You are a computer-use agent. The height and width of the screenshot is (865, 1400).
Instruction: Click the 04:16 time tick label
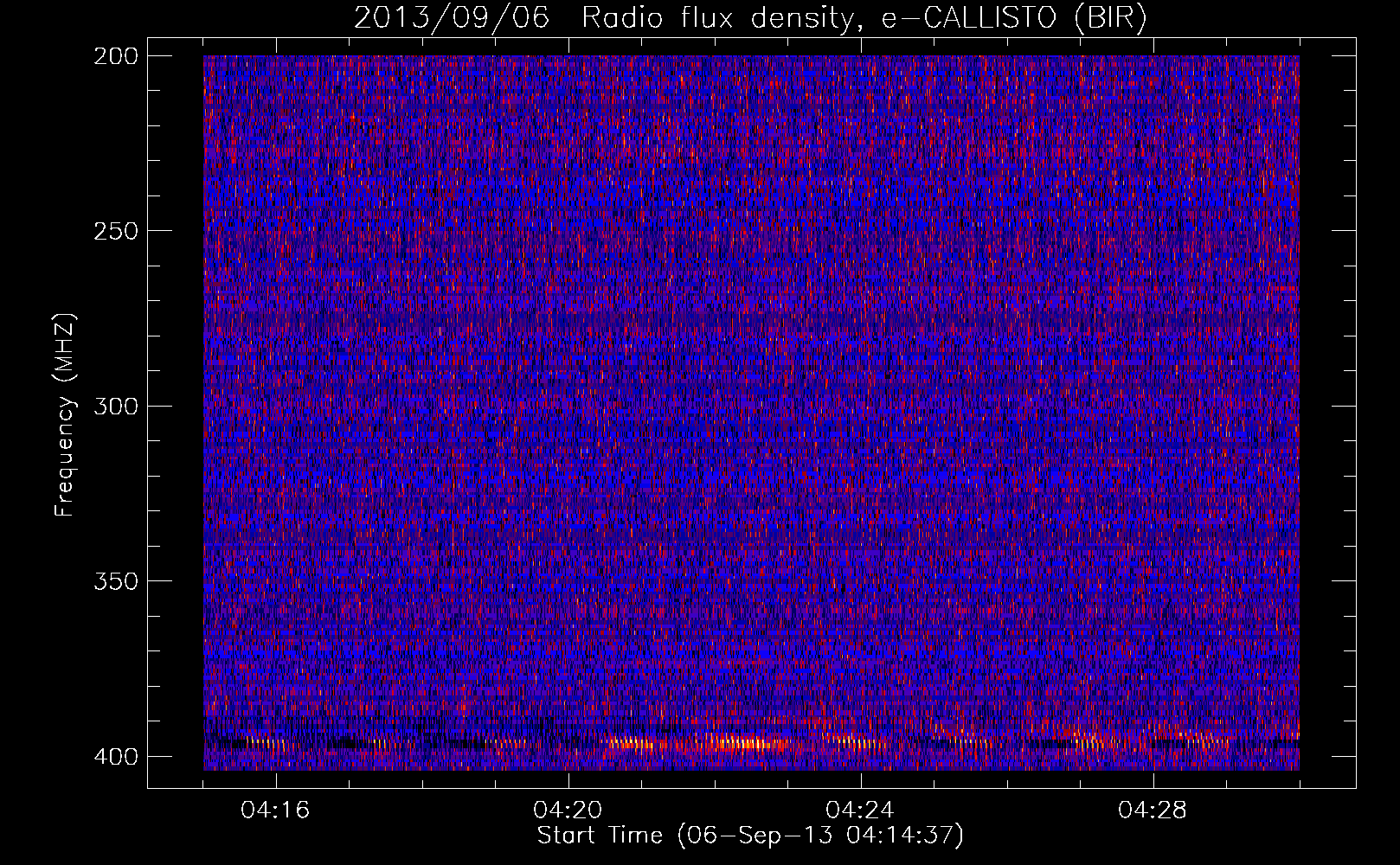point(275,811)
